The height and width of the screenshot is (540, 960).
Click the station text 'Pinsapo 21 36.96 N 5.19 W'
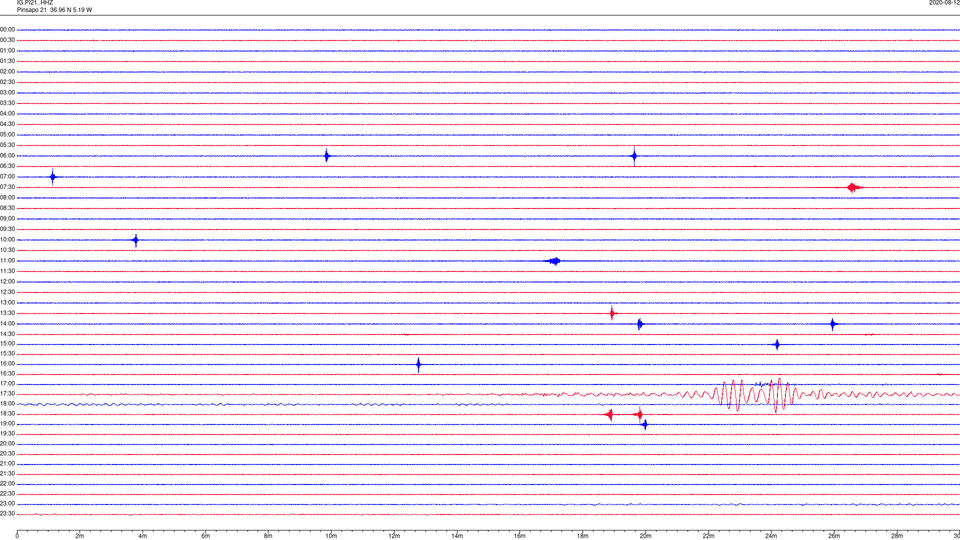pyautogui.click(x=54, y=10)
